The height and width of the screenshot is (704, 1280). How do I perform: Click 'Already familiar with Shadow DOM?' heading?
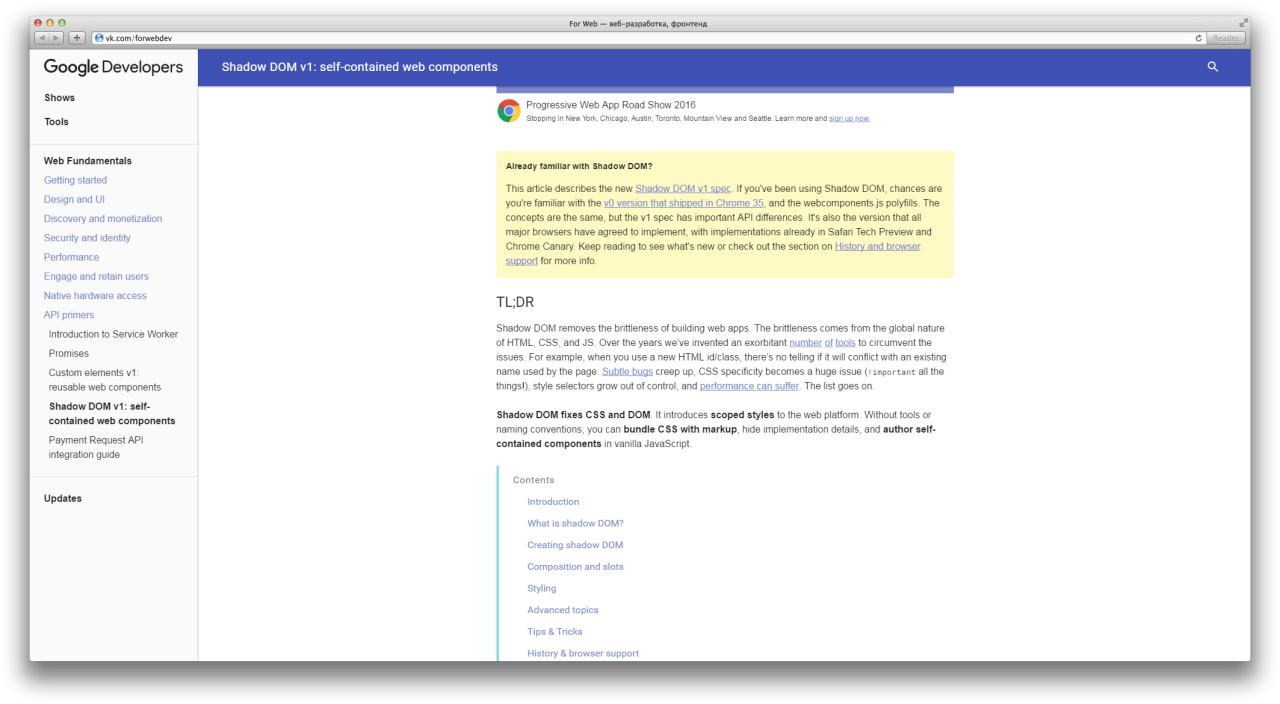579,166
